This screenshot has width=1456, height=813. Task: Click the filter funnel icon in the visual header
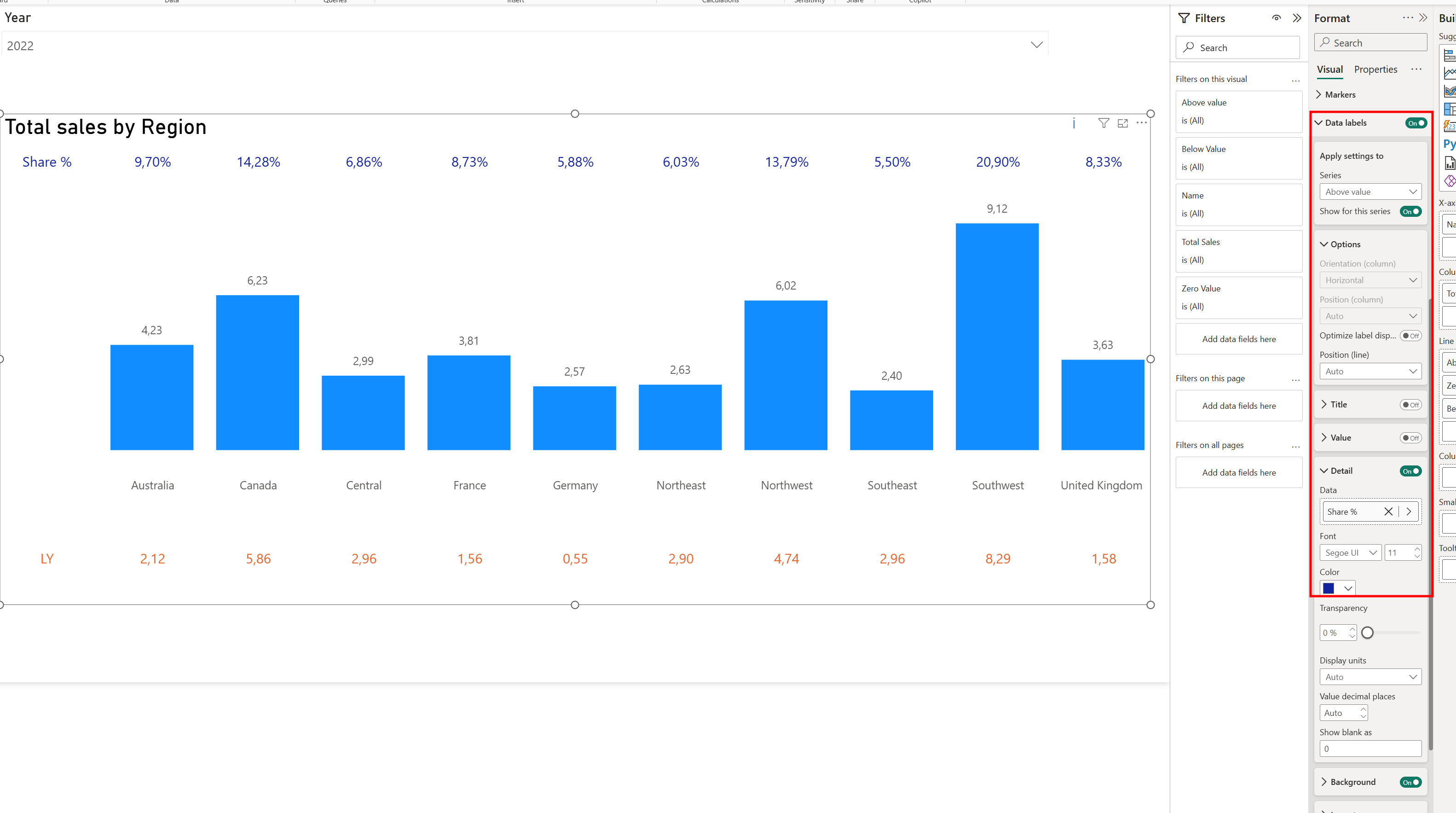coord(1104,123)
